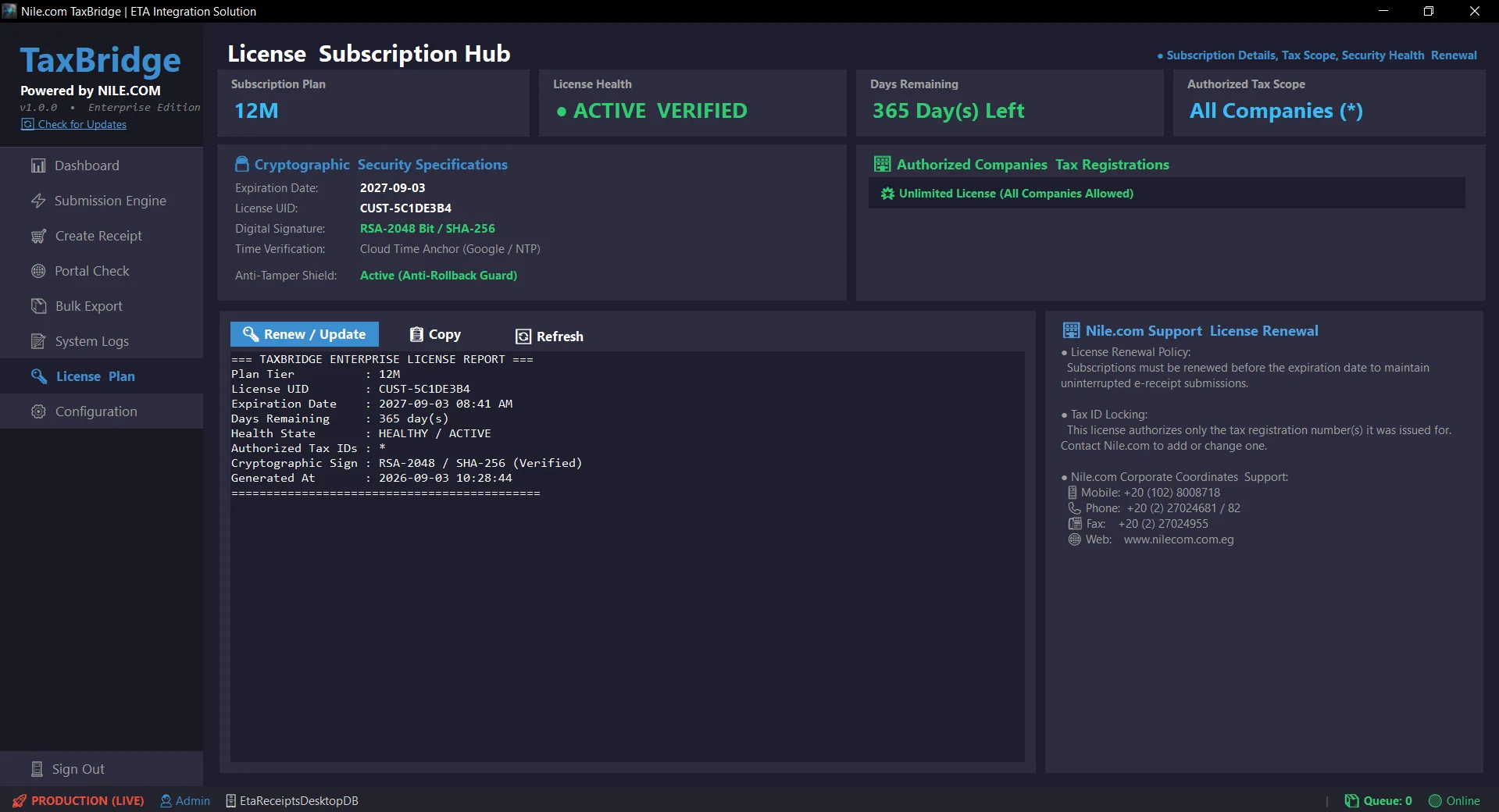Refresh the license report
1499x812 pixels.
pos(549,337)
